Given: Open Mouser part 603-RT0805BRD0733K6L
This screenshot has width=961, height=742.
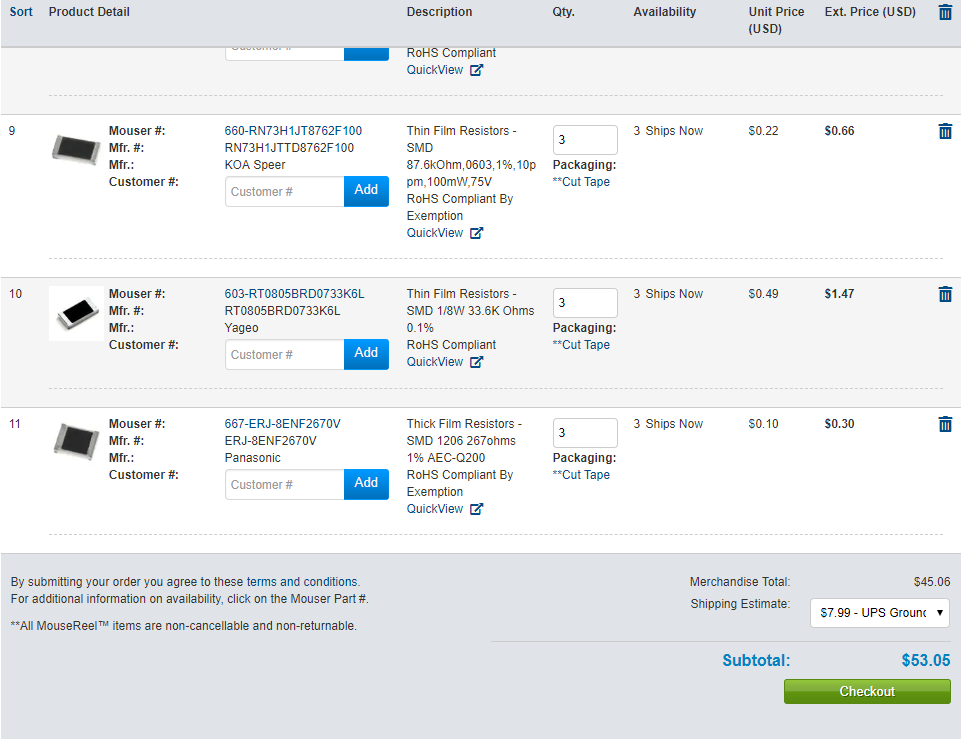Looking at the screenshot, I should pyautogui.click(x=294, y=294).
